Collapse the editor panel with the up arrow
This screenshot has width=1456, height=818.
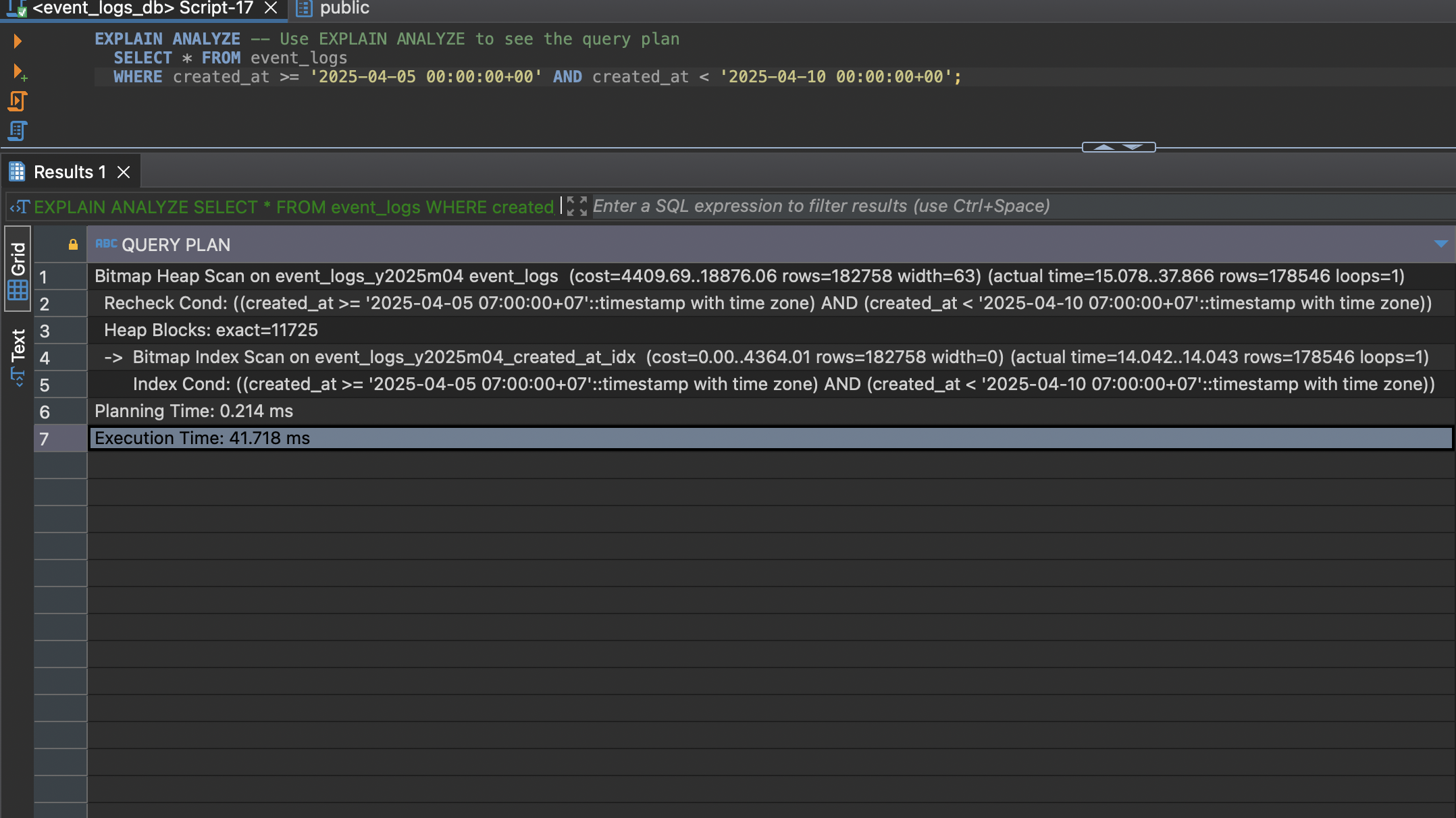(x=1104, y=146)
